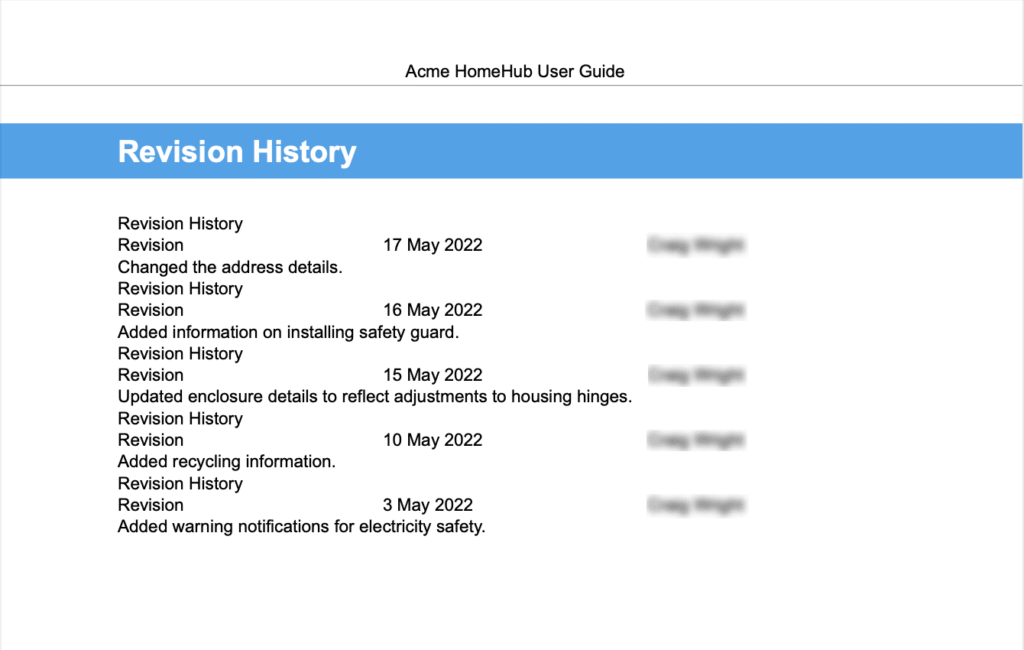Click the first "Revision History" list label
Image resolution: width=1024 pixels, height=650 pixels.
click(x=180, y=223)
